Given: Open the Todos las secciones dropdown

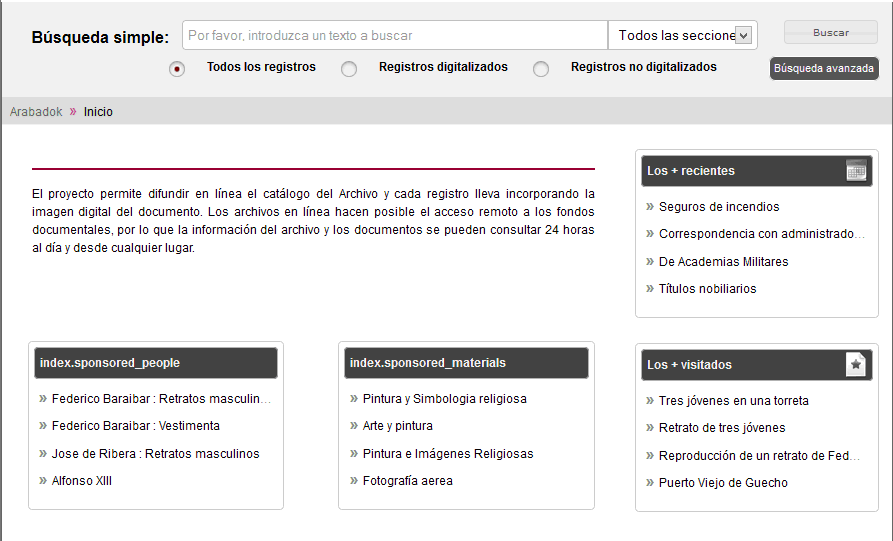Looking at the screenshot, I should [683, 35].
